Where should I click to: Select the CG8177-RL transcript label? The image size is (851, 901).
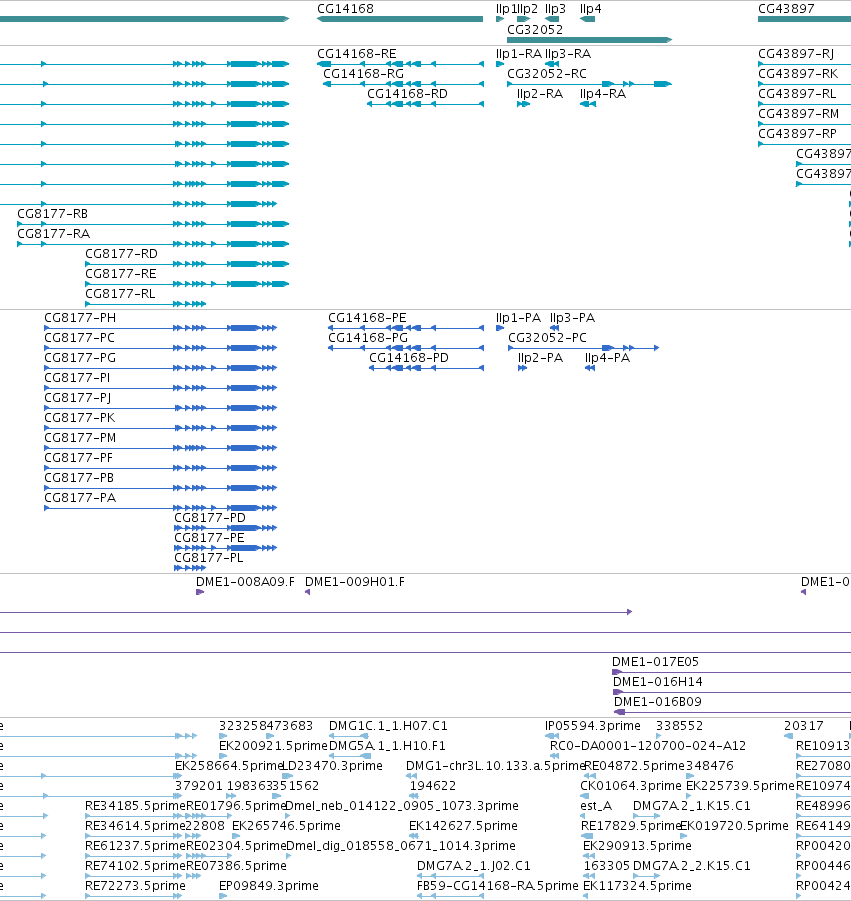[x=120, y=294]
